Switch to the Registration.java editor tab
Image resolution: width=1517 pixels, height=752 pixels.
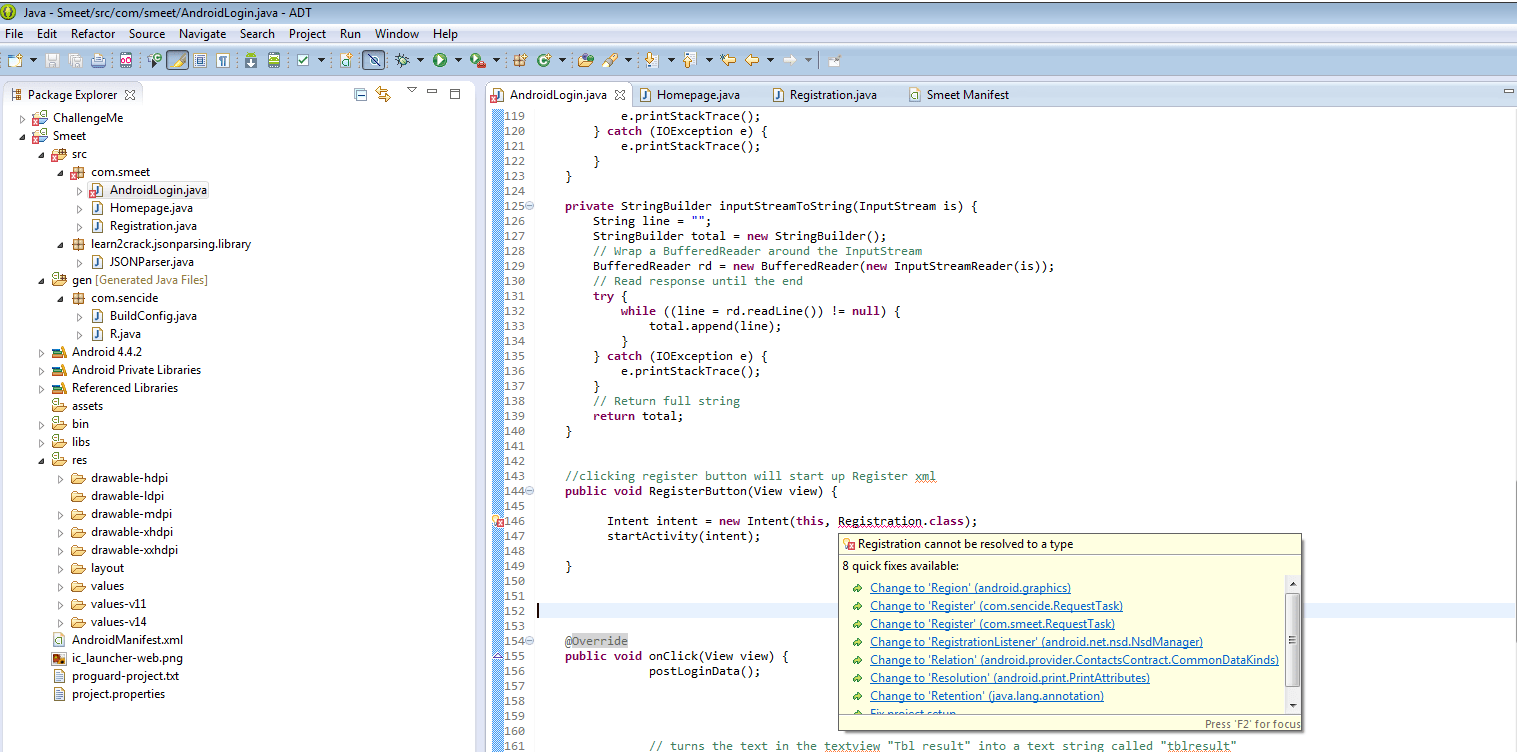pyautogui.click(x=832, y=95)
